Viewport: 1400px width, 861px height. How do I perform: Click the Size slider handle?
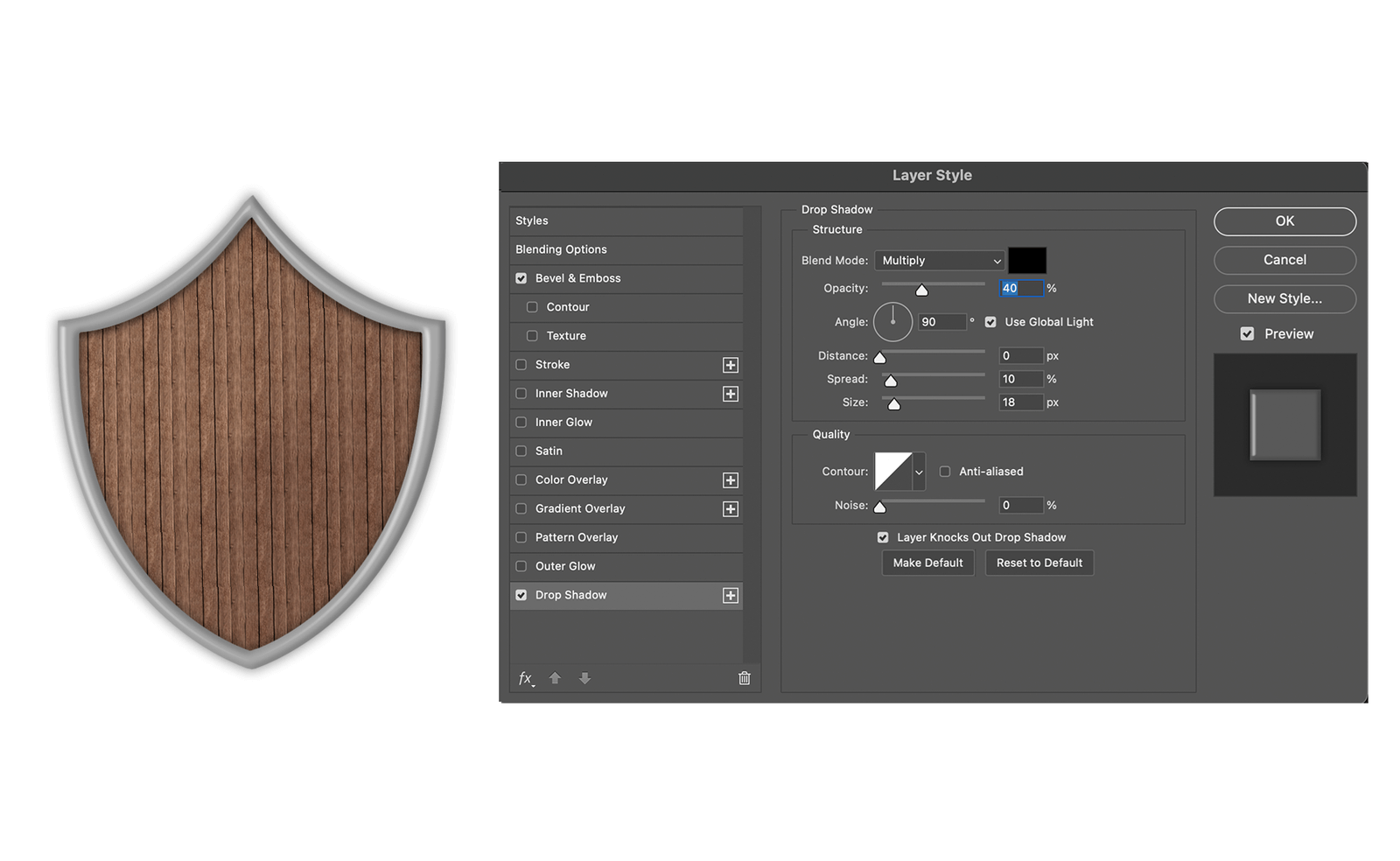point(894,404)
